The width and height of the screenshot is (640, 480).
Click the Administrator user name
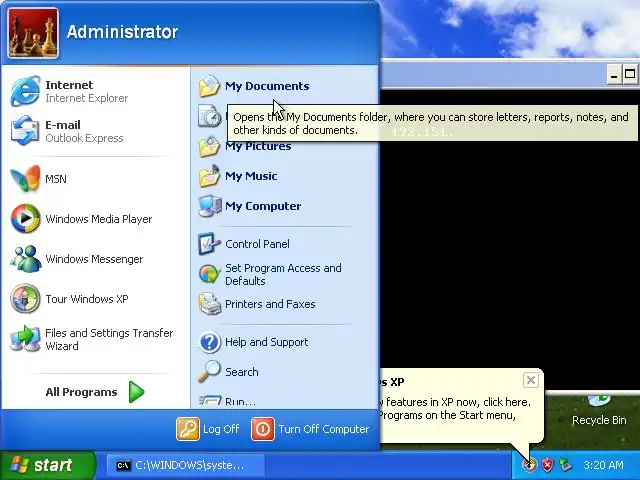(x=122, y=32)
